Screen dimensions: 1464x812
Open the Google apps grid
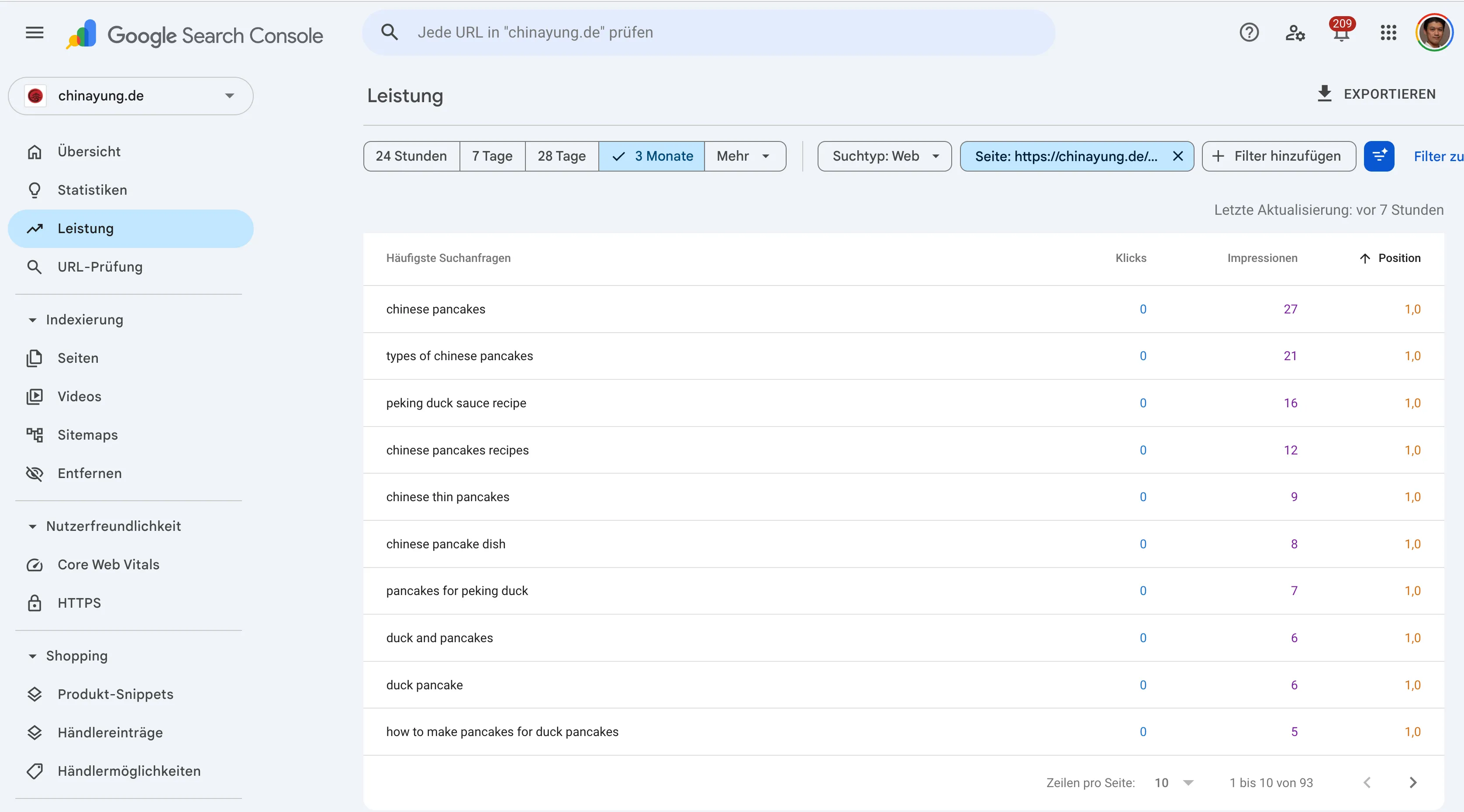(1388, 33)
